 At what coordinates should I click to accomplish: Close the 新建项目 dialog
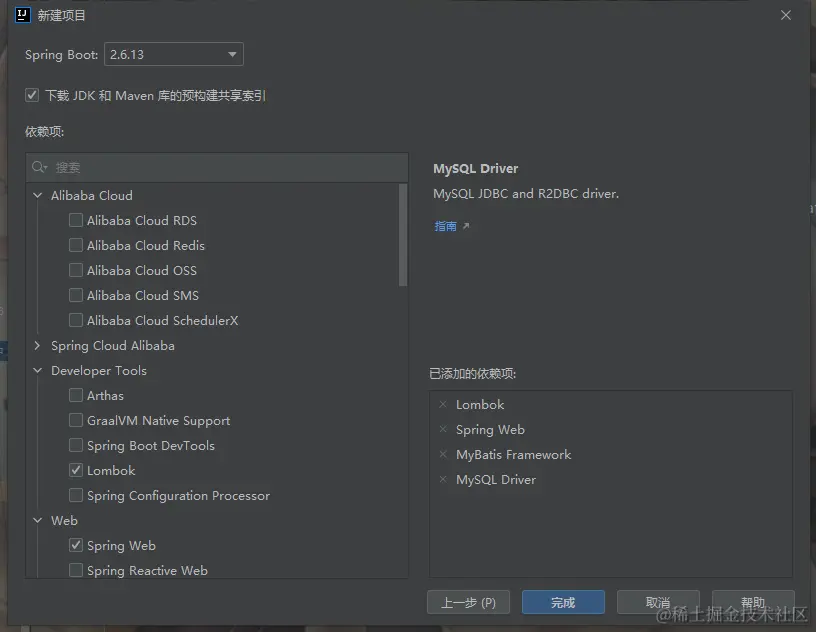(786, 15)
